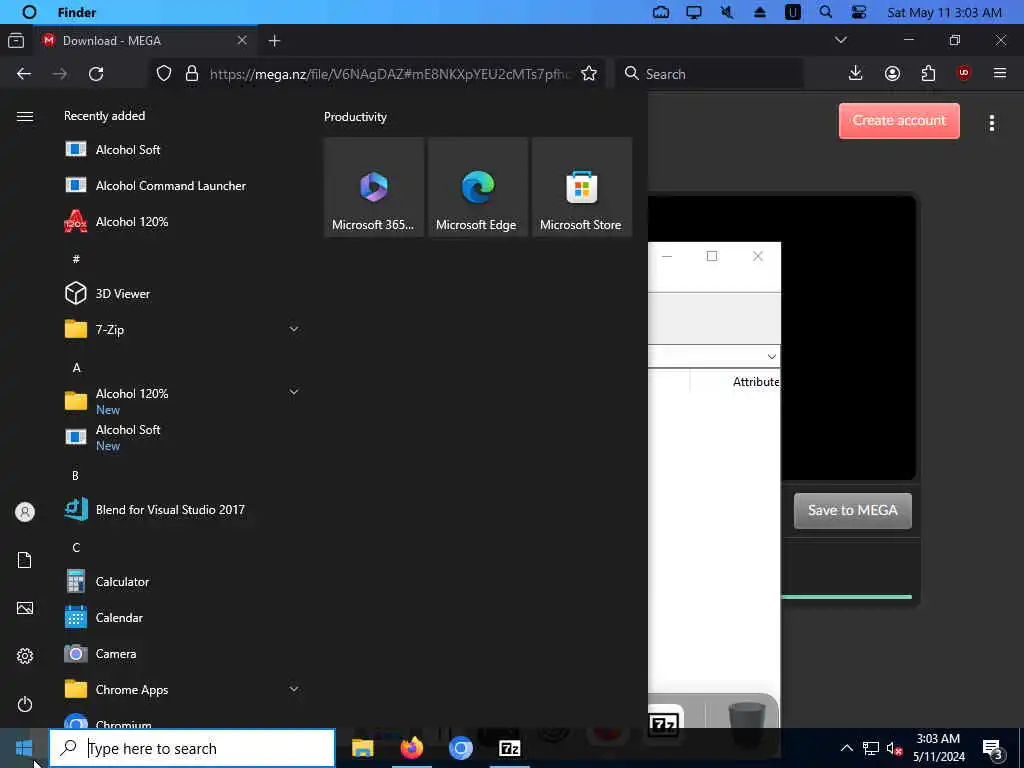This screenshot has width=1024, height=768.
Task: Open Firefox View recent browsing
Action: tap(16, 40)
